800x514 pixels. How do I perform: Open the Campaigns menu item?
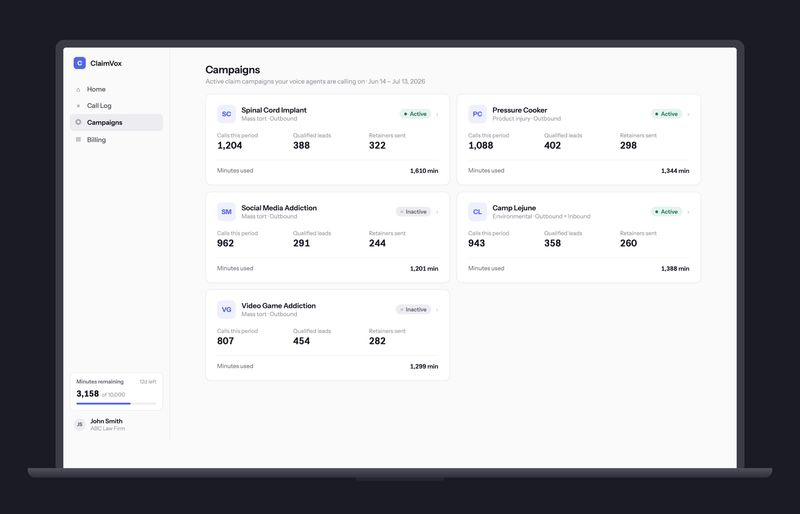click(x=116, y=123)
